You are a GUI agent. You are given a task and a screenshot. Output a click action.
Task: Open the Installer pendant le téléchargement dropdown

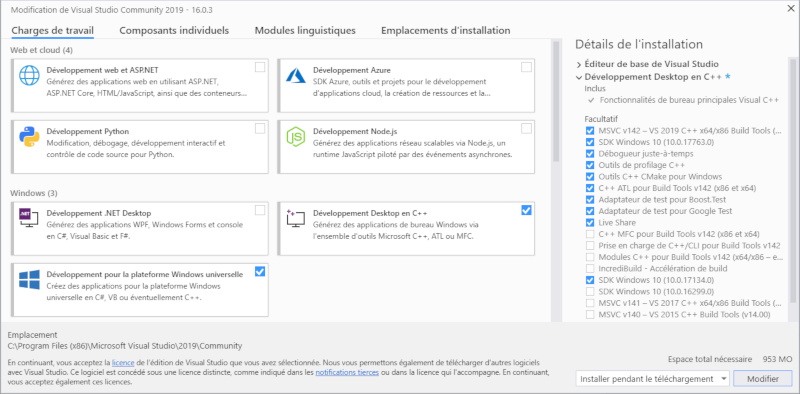(x=653, y=379)
